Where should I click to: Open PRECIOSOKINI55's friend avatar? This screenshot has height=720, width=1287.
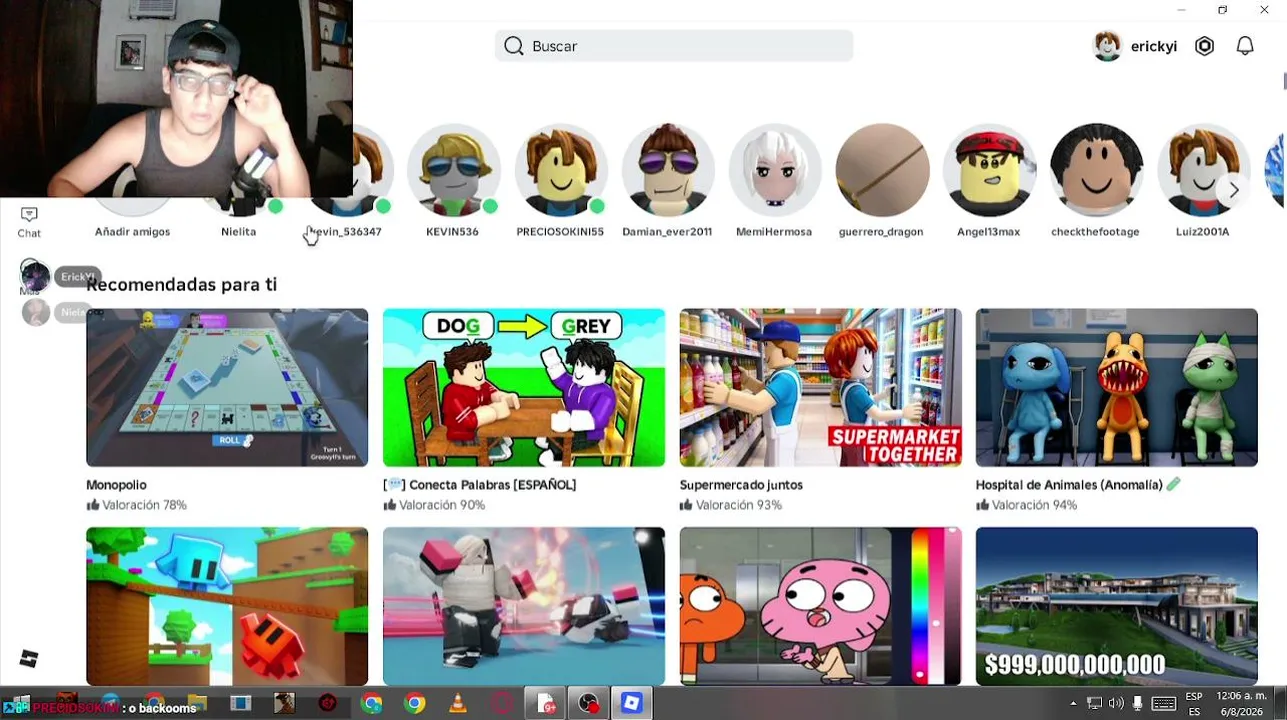click(x=560, y=170)
